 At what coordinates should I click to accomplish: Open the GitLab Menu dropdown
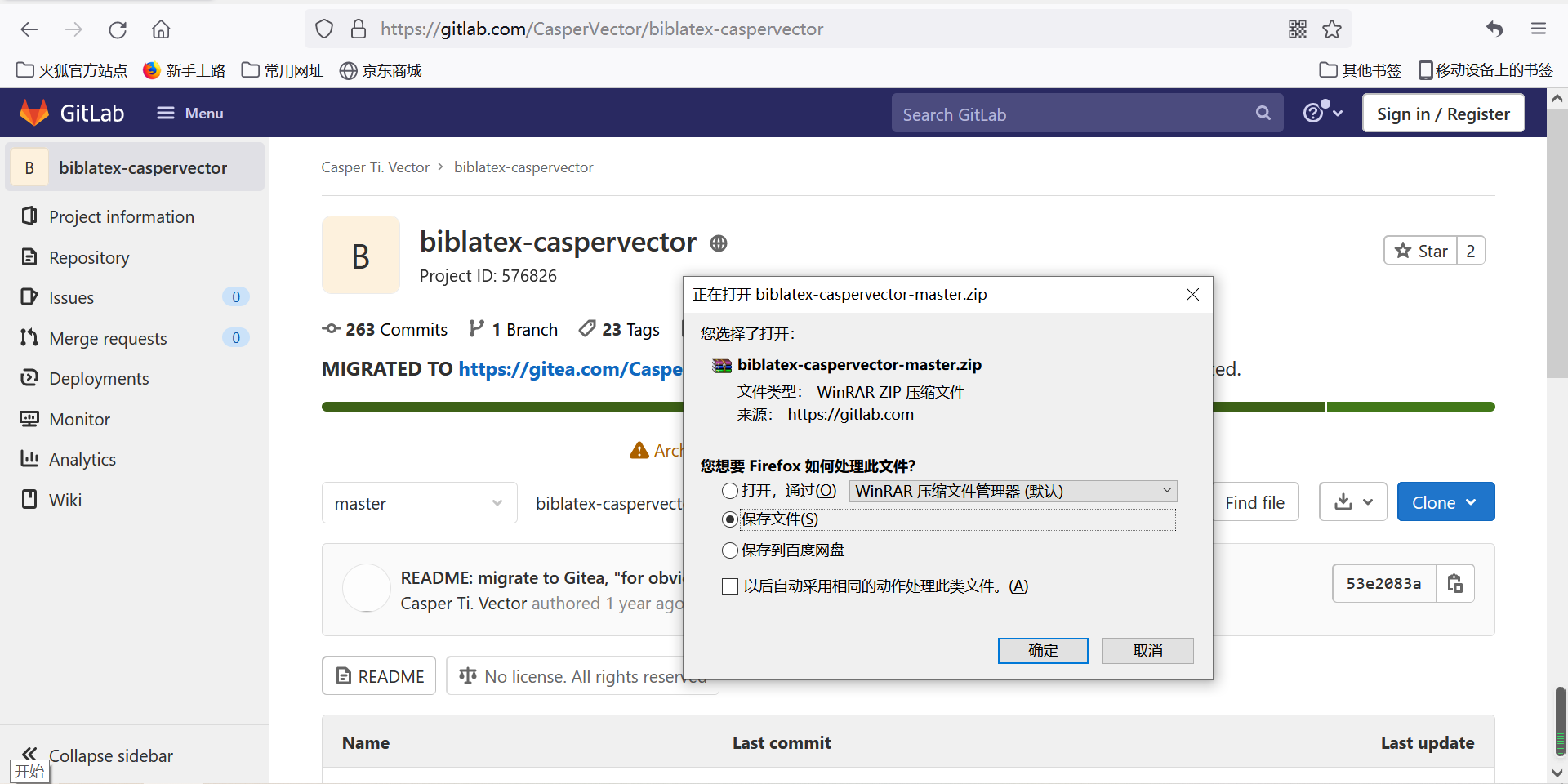click(189, 113)
